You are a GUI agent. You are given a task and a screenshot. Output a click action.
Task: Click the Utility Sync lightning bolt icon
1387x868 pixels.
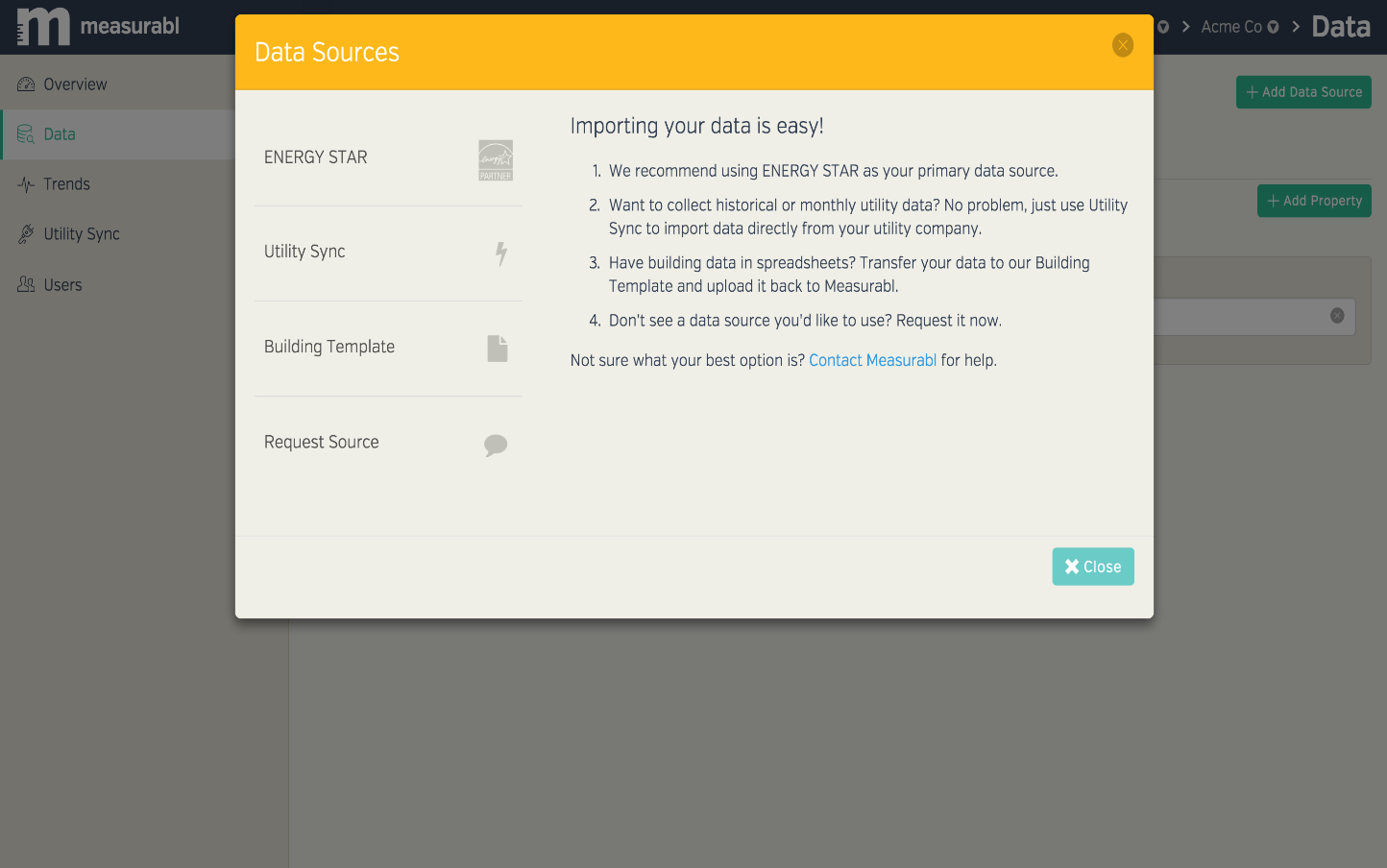501,253
